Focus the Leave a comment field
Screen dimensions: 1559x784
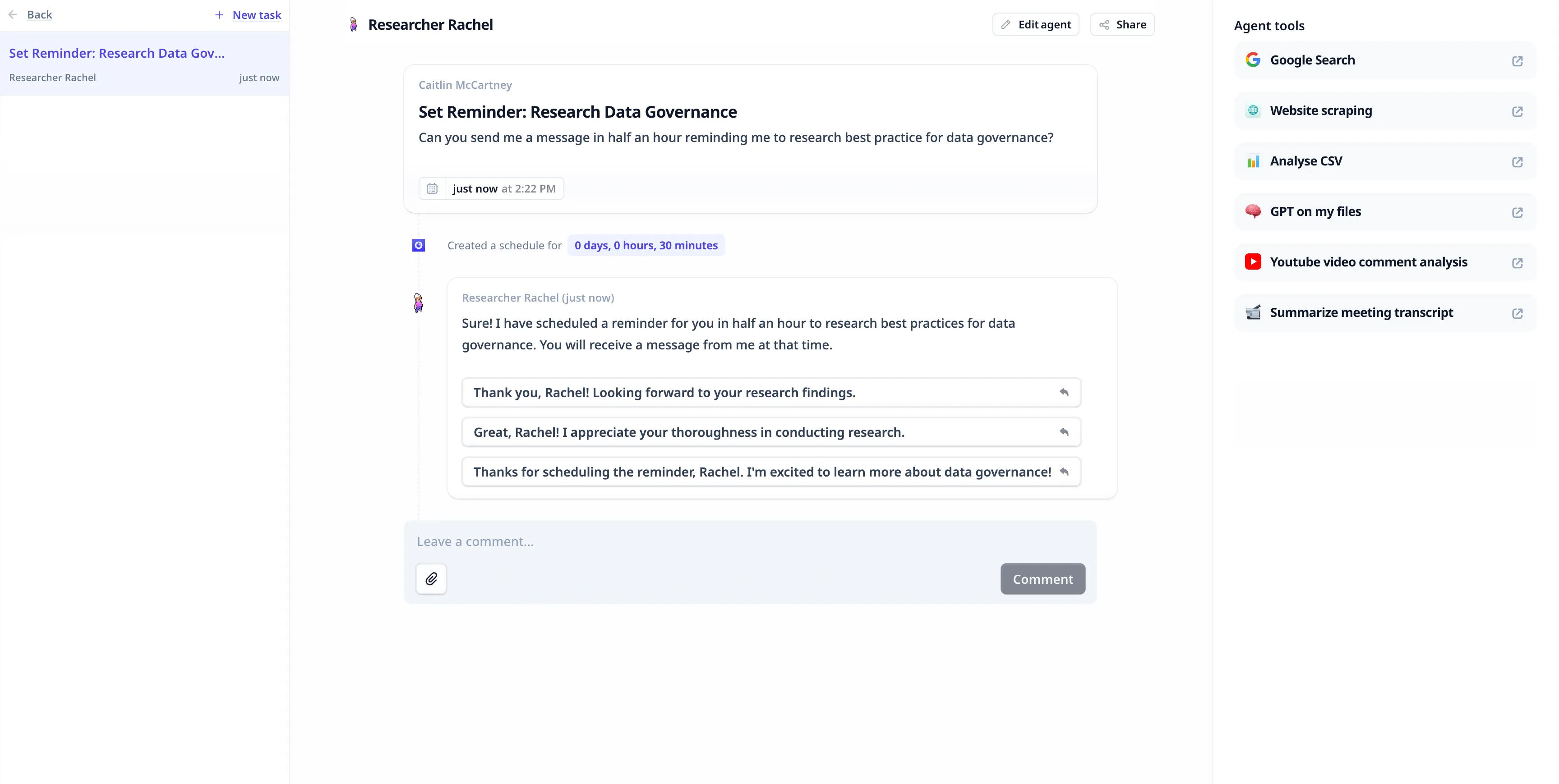coord(749,541)
